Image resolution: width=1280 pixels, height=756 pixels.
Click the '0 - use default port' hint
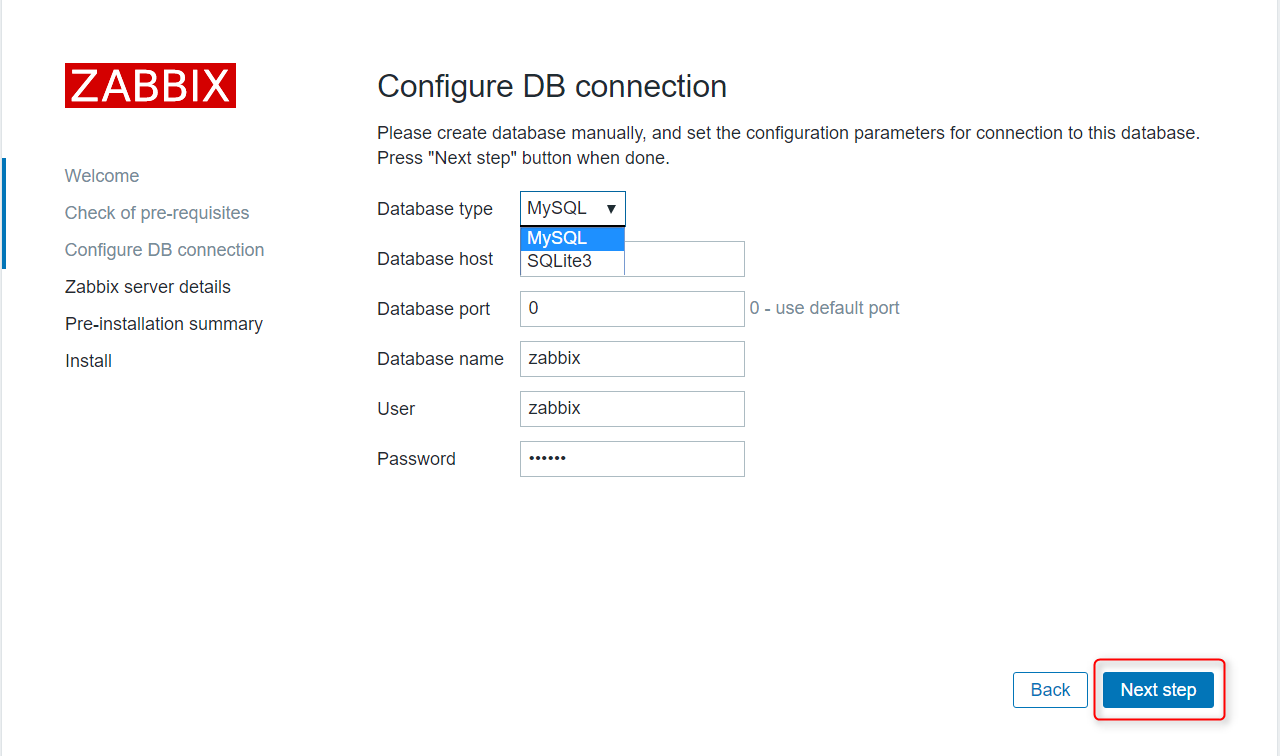pyautogui.click(x=825, y=308)
